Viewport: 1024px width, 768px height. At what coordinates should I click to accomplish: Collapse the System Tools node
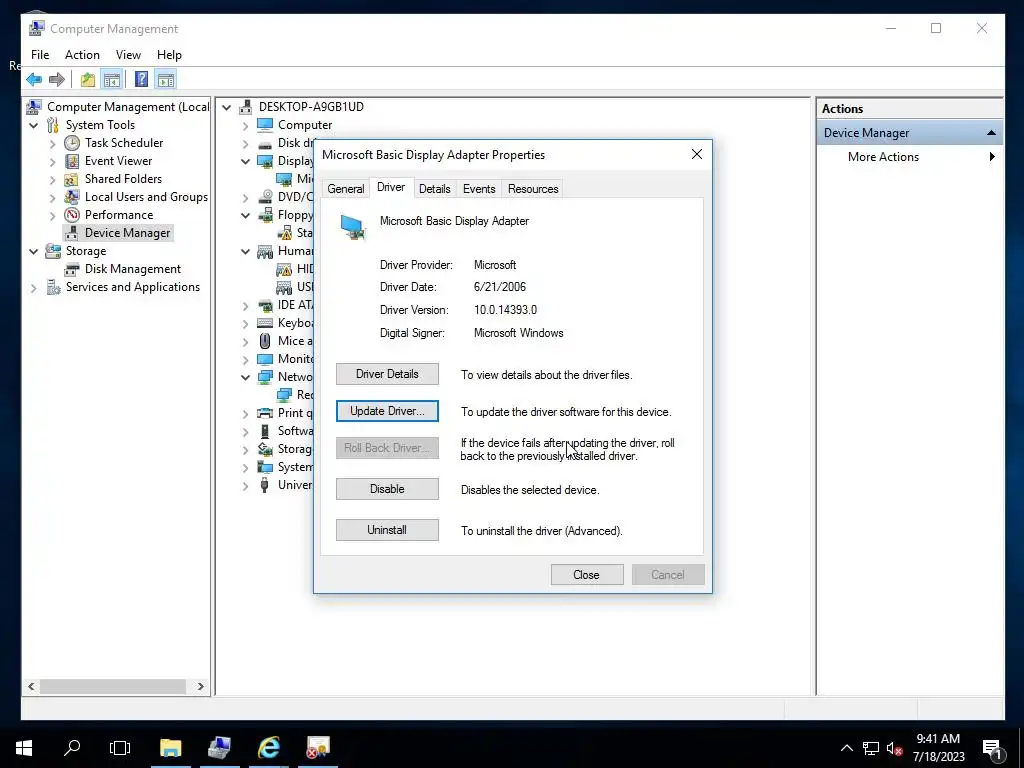click(x=34, y=125)
